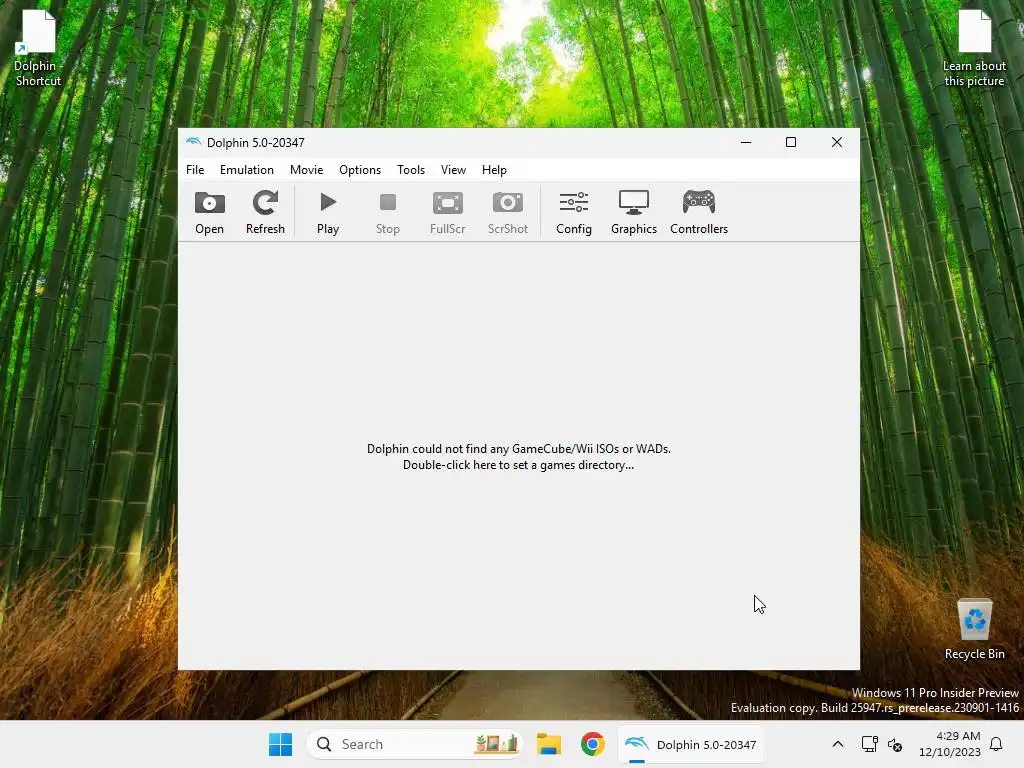Click the taskbar Search box
Image resolution: width=1024 pixels, height=768 pixels.
415,744
